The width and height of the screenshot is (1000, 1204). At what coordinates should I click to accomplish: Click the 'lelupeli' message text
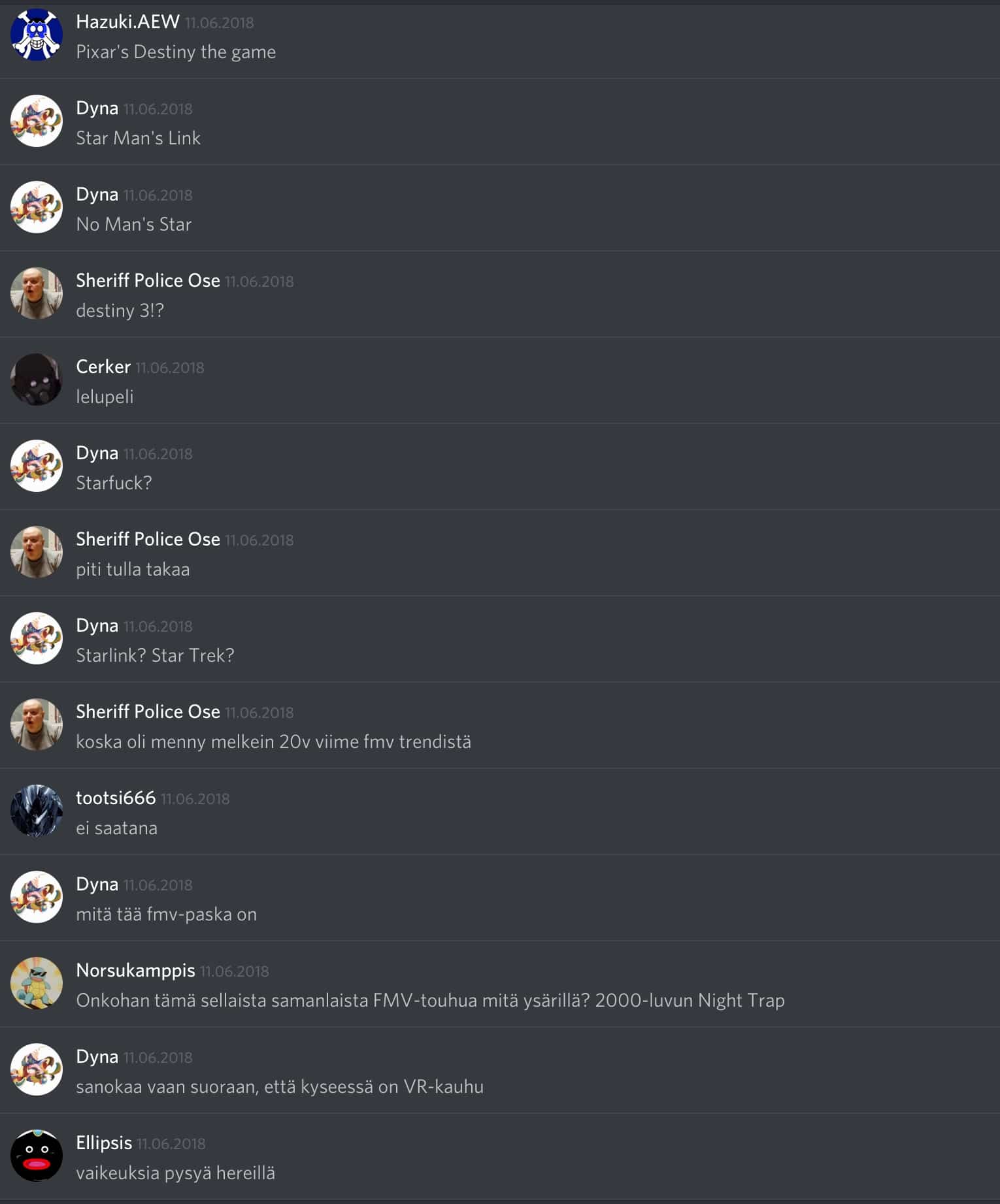(105, 397)
